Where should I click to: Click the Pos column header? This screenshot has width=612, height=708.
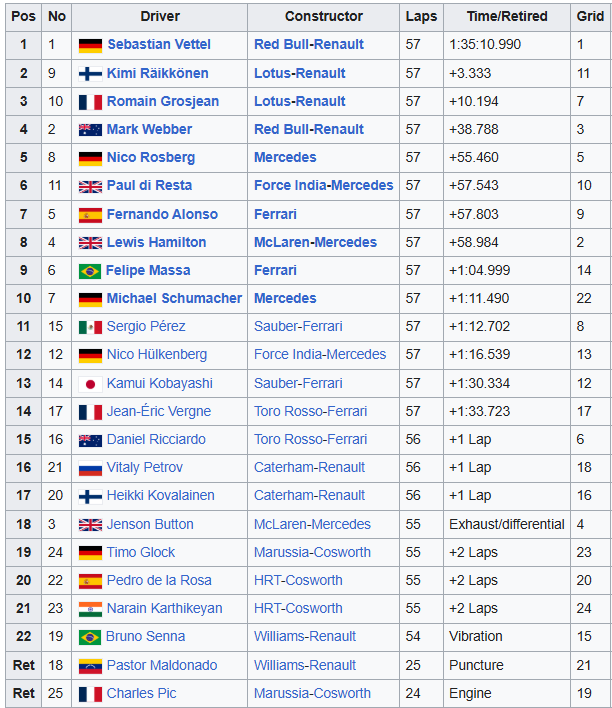click(23, 17)
